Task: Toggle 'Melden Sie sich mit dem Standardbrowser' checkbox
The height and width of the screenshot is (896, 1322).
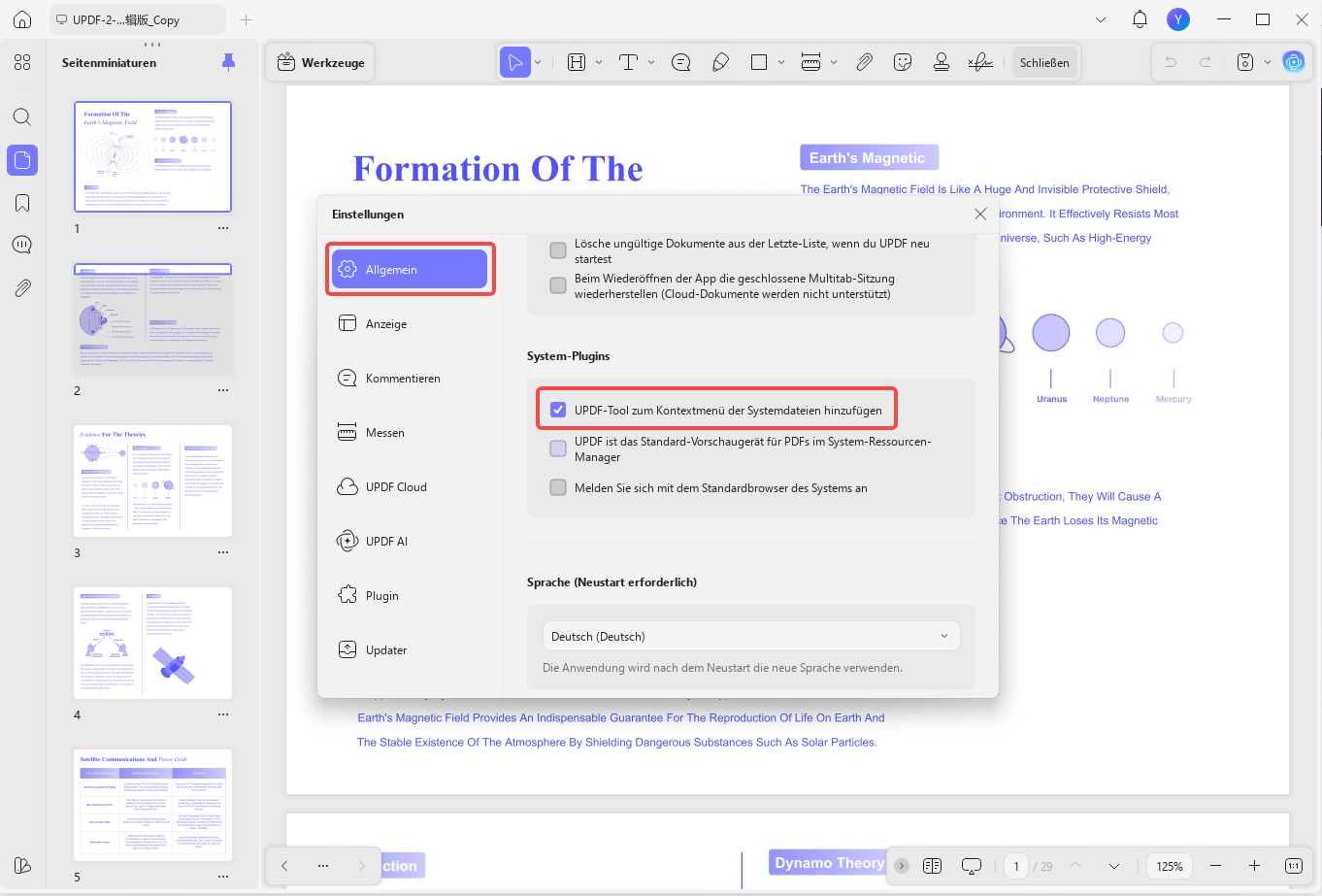Action: pyautogui.click(x=558, y=487)
